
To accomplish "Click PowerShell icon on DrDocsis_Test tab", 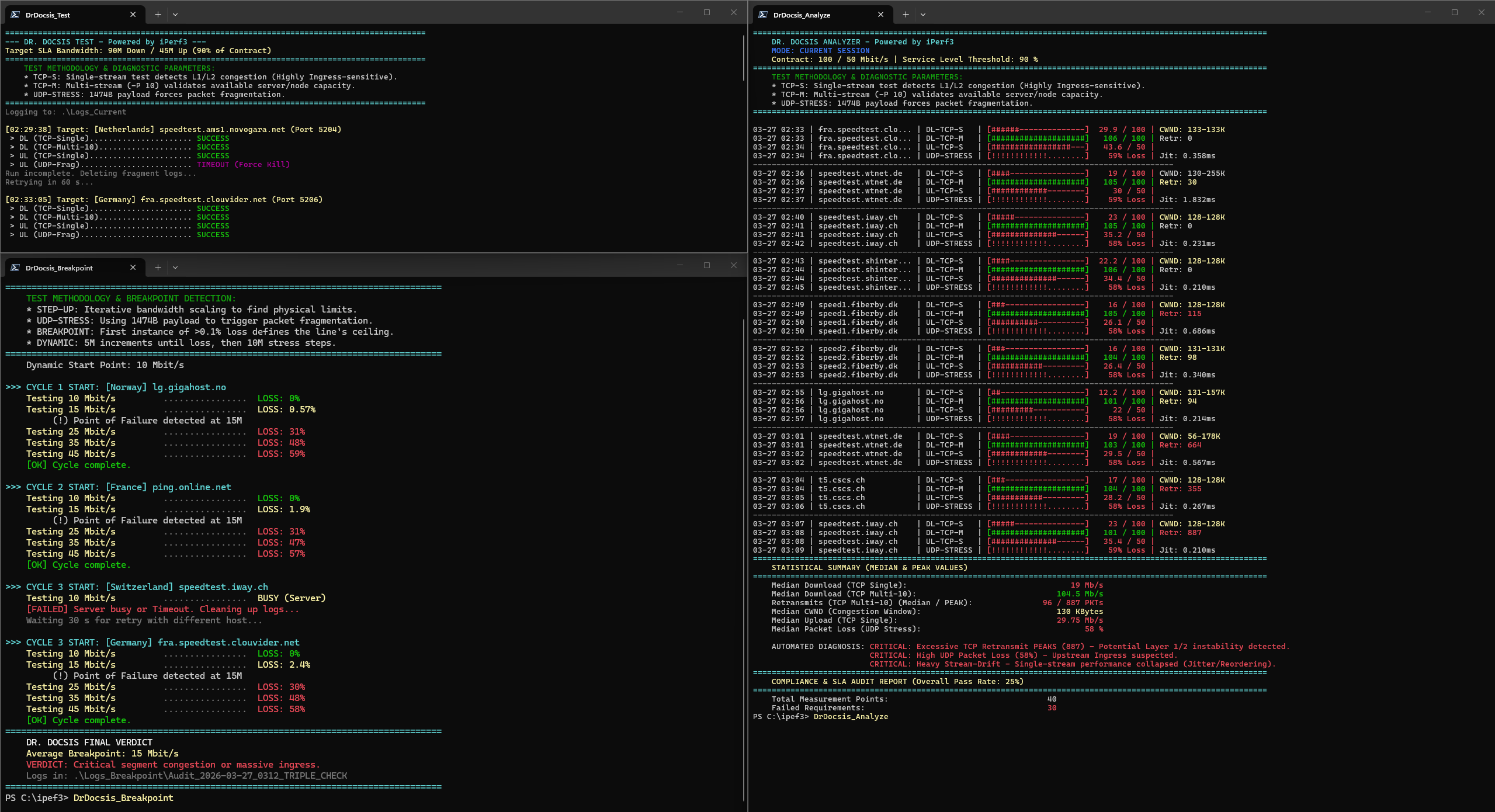I will (x=15, y=15).
